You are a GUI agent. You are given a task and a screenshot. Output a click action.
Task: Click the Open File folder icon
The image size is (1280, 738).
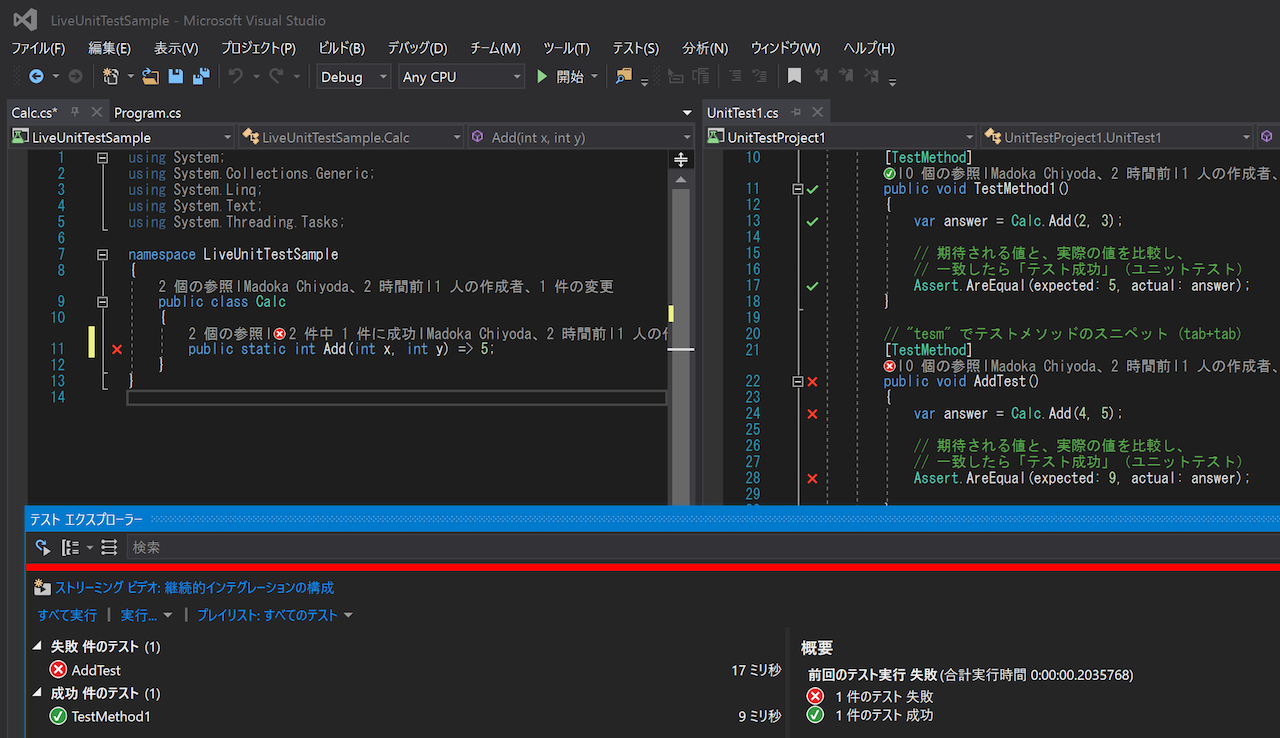click(x=151, y=76)
